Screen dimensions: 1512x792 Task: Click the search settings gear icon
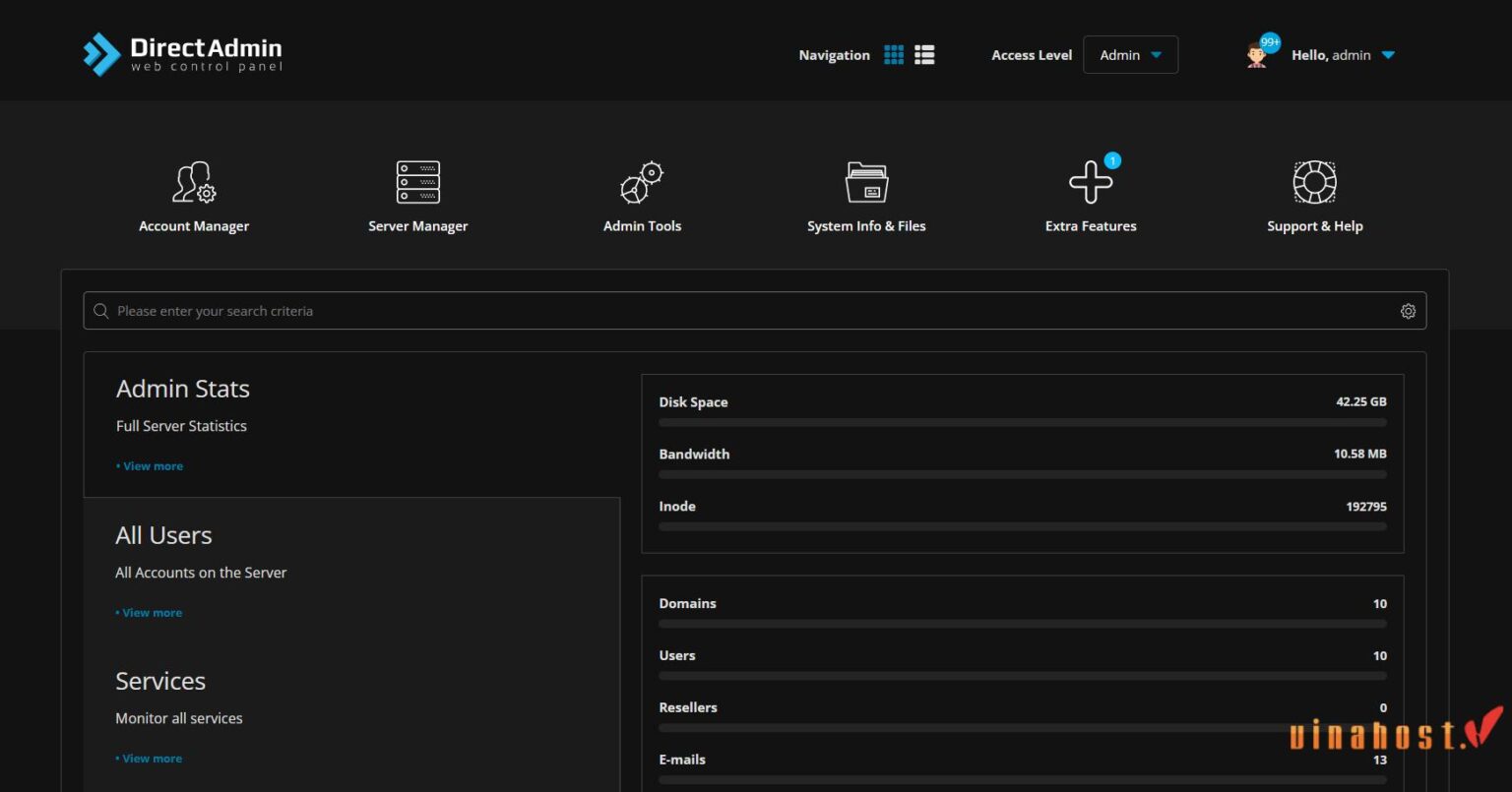coord(1408,311)
